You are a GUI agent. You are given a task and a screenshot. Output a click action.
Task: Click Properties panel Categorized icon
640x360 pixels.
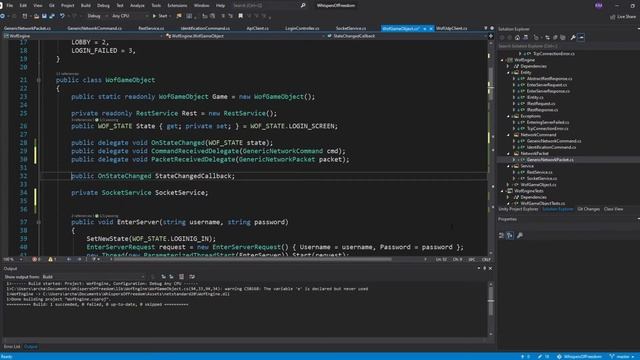tap(502, 236)
